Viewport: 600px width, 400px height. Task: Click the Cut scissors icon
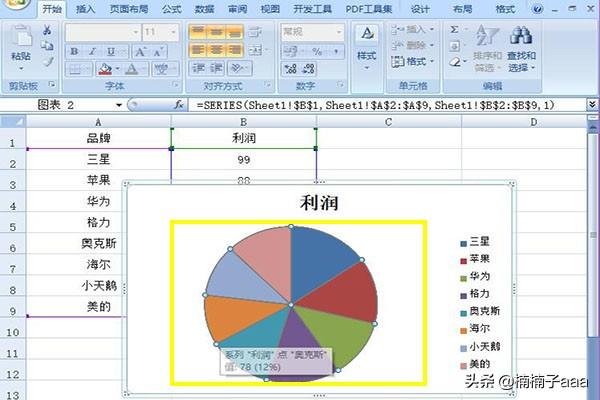(x=47, y=30)
